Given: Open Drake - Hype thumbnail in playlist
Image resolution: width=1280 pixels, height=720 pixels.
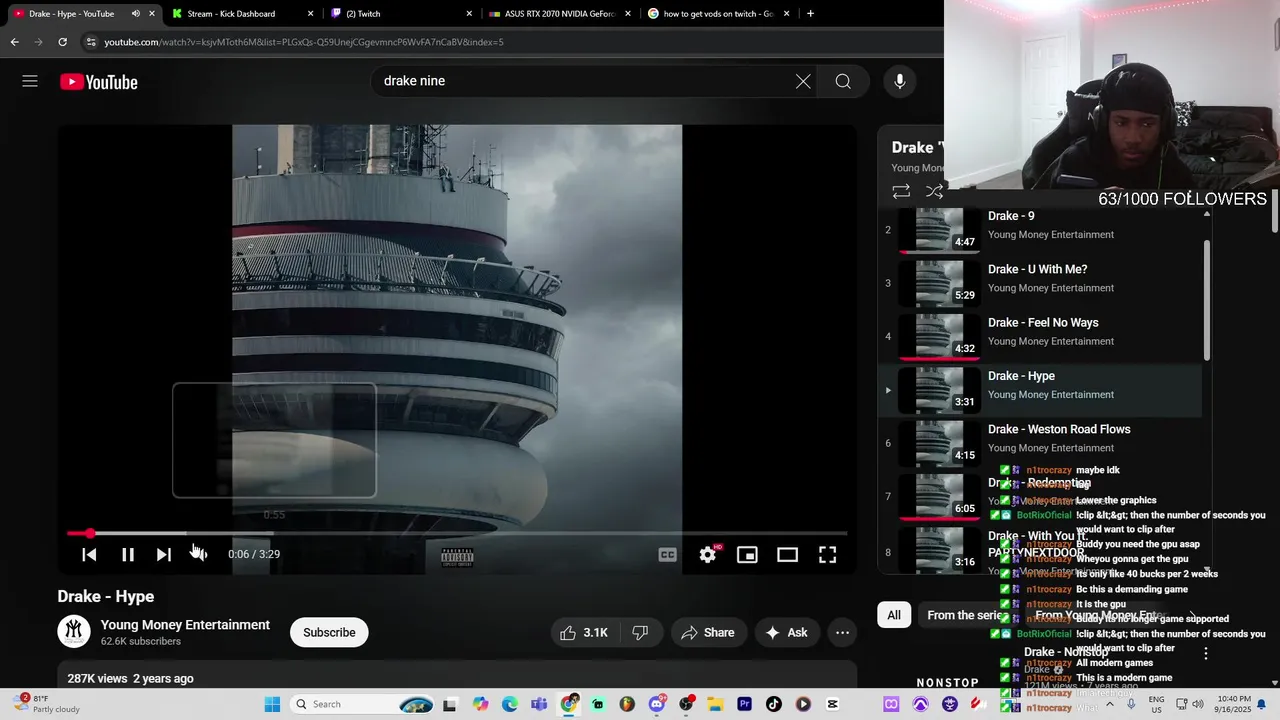Looking at the screenshot, I should (939, 389).
